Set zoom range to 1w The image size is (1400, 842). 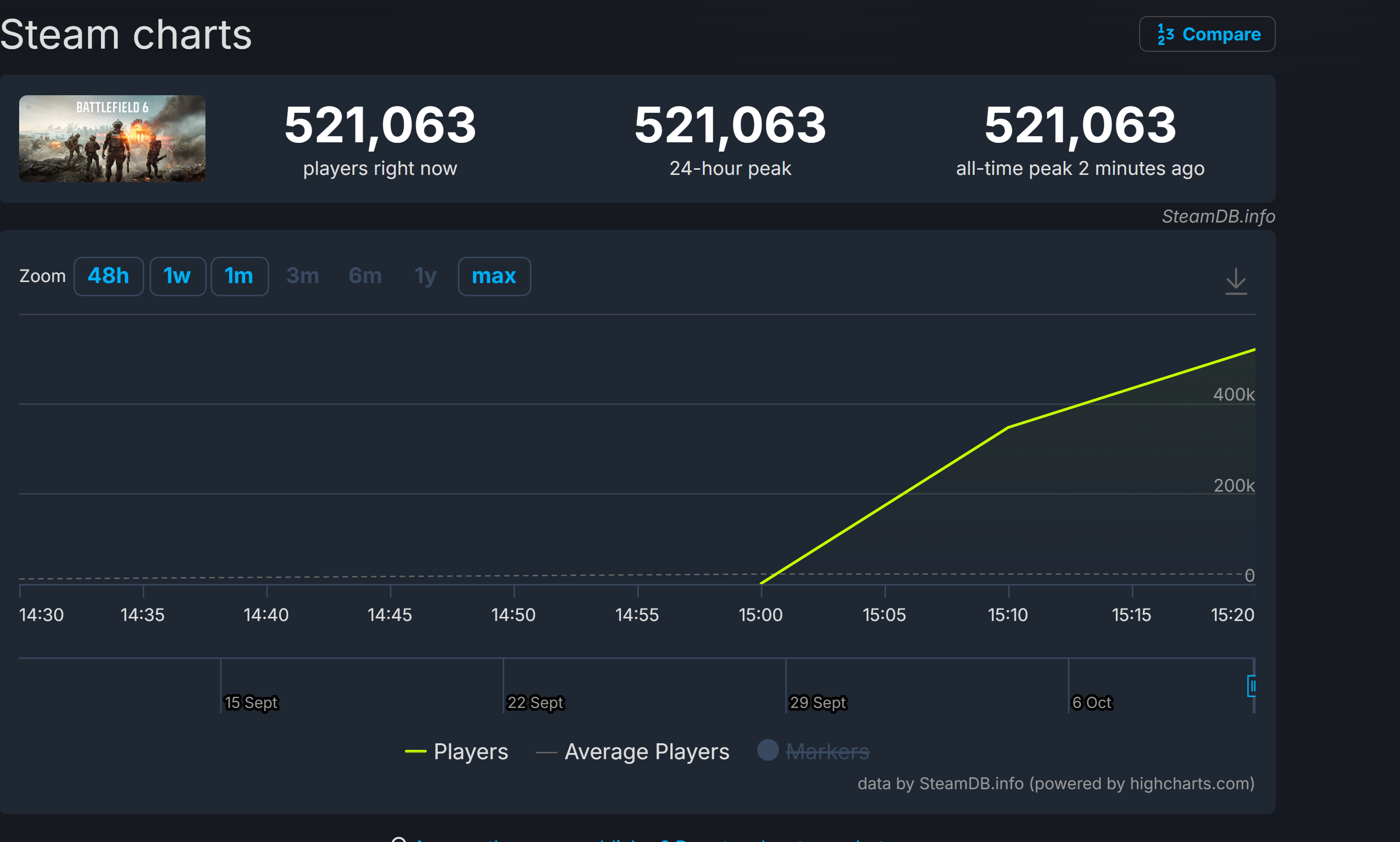pos(177,276)
